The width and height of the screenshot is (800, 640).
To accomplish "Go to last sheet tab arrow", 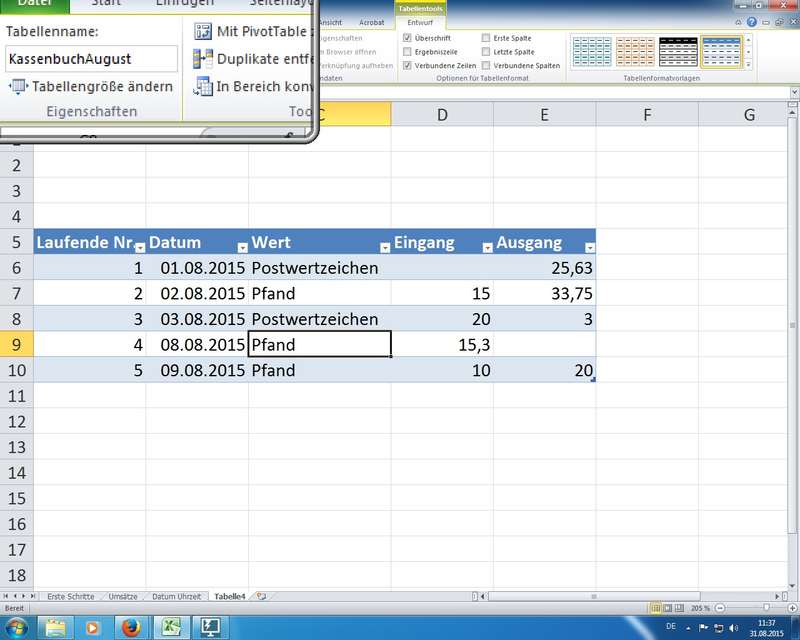I will click(x=33, y=596).
